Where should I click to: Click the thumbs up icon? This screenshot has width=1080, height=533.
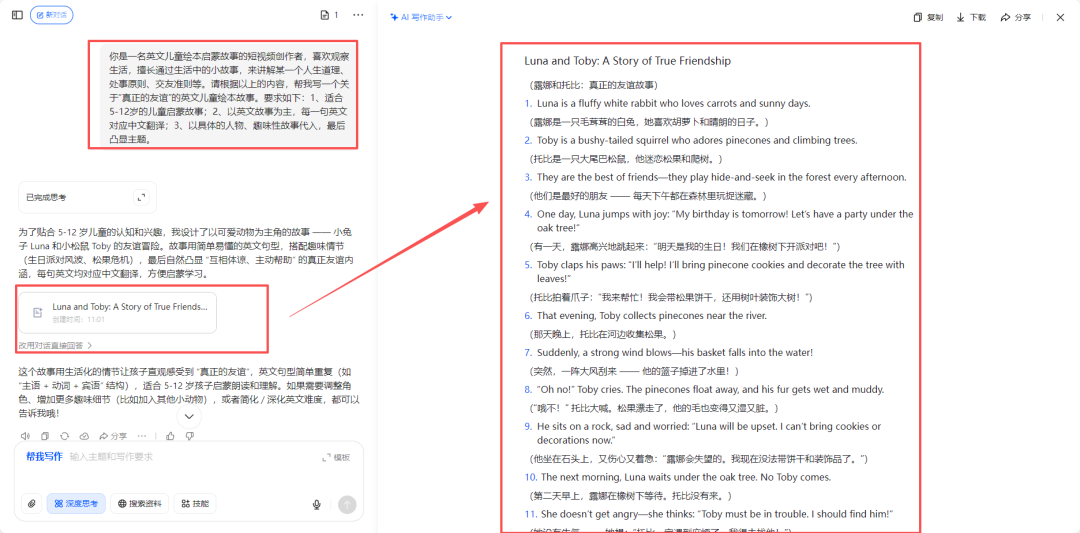(171, 436)
